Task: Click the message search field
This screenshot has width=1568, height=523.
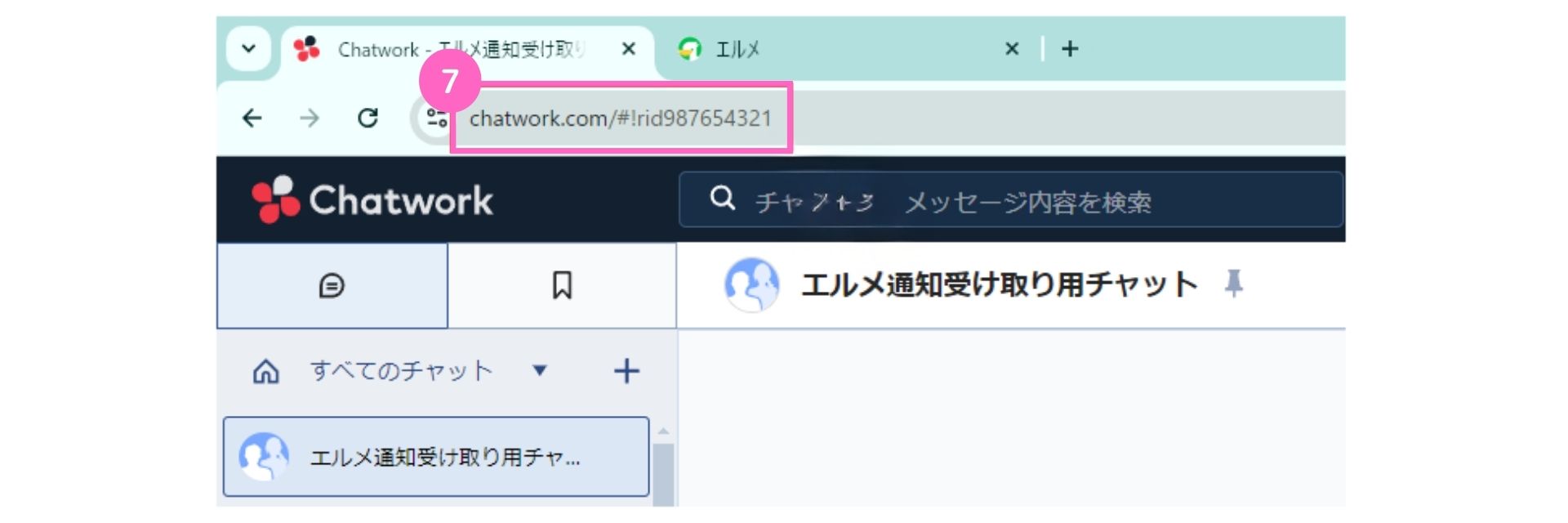Action: [1011, 199]
